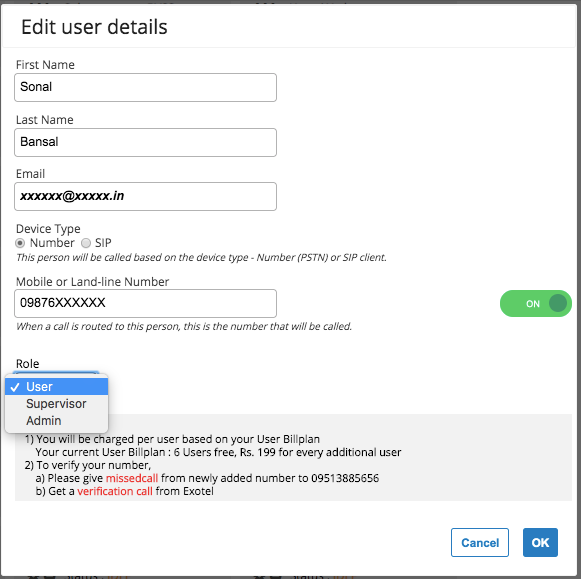Click the red verification call text
Viewport: 581px width, 579px height.
click(115, 491)
